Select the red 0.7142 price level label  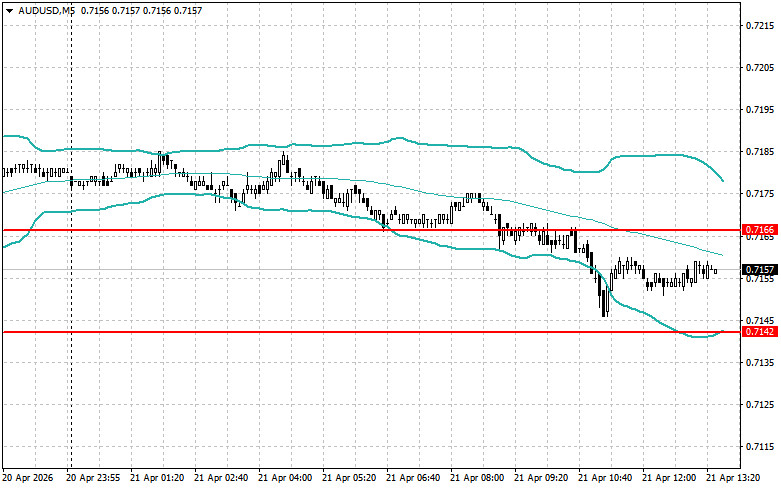(760, 332)
